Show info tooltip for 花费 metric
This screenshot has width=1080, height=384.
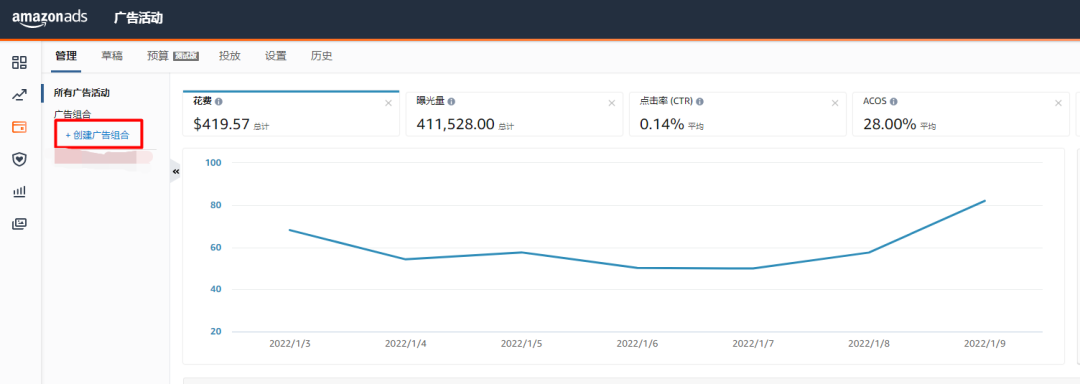tap(218, 101)
